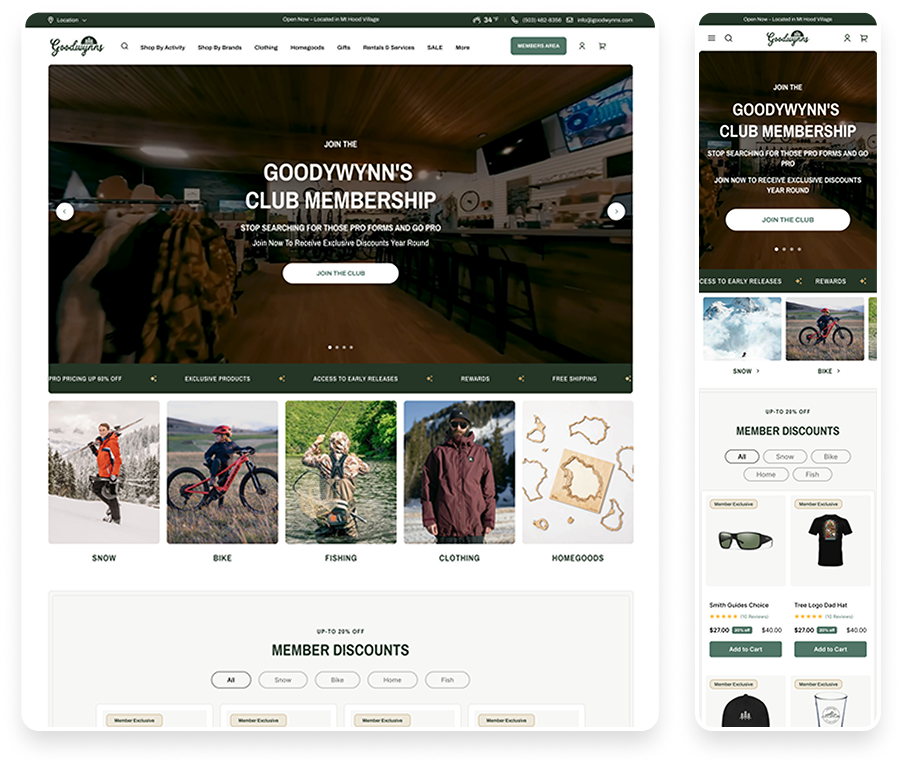
Task: Click the search magnifier in desktop navigation bar
Action: coord(125,46)
